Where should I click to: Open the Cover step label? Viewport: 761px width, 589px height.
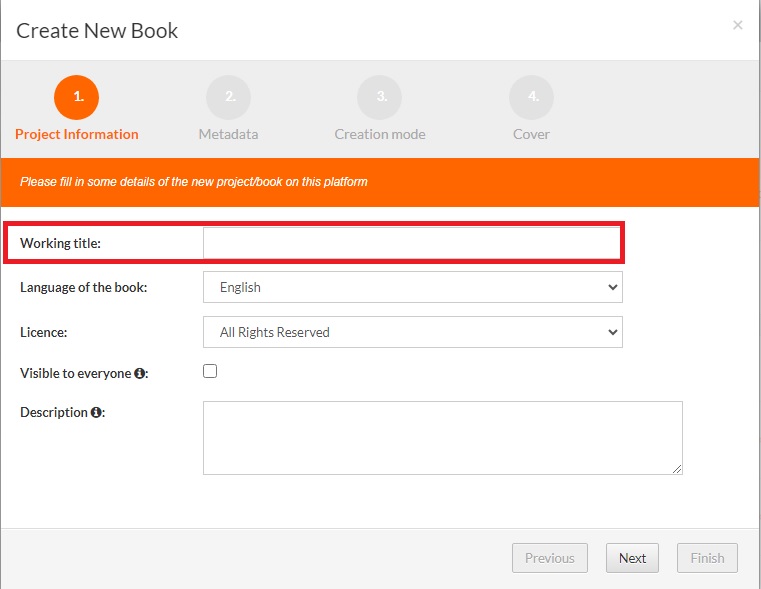(x=531, y=134)
